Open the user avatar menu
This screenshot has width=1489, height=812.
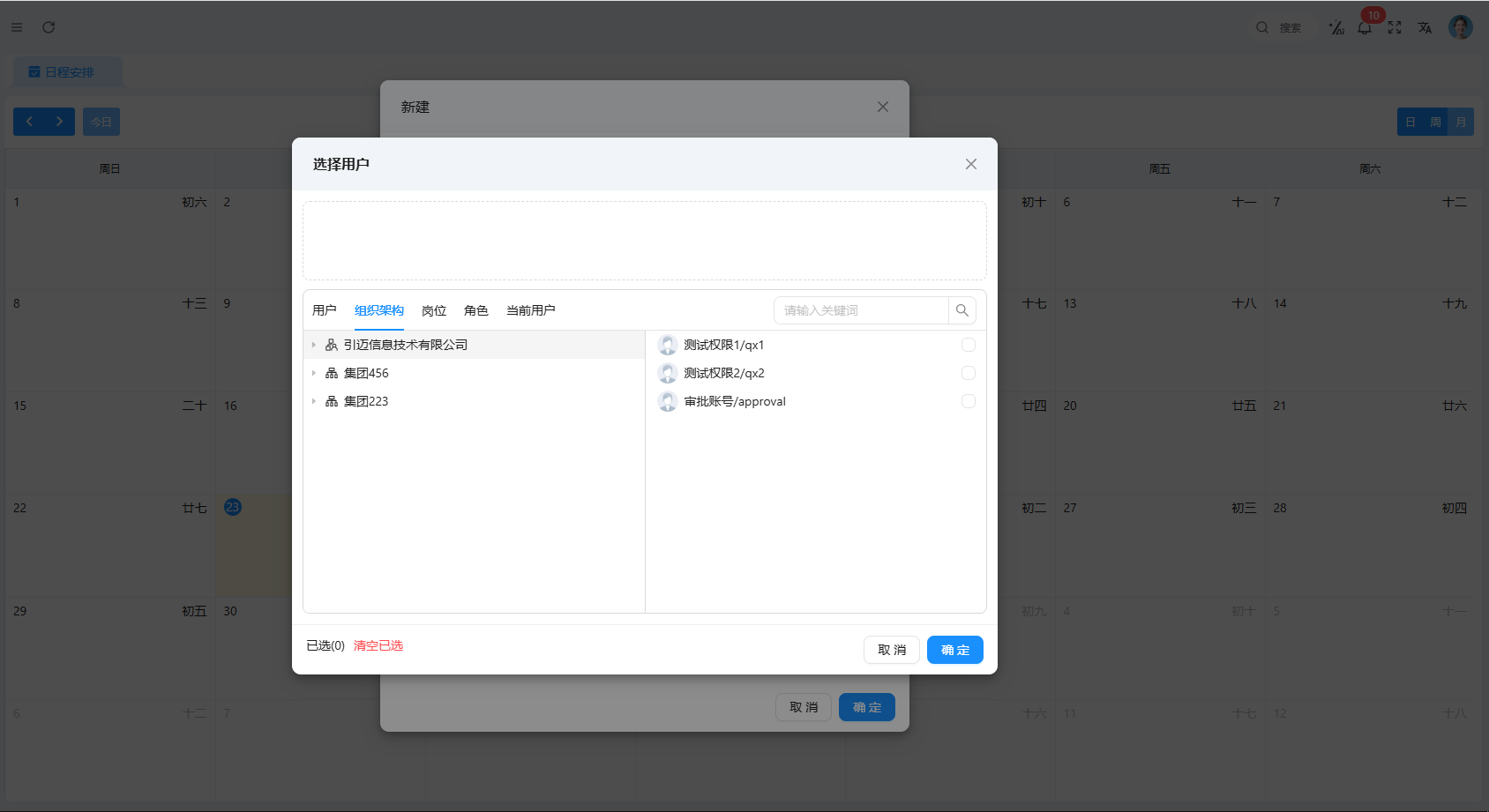pos(1461,27)
